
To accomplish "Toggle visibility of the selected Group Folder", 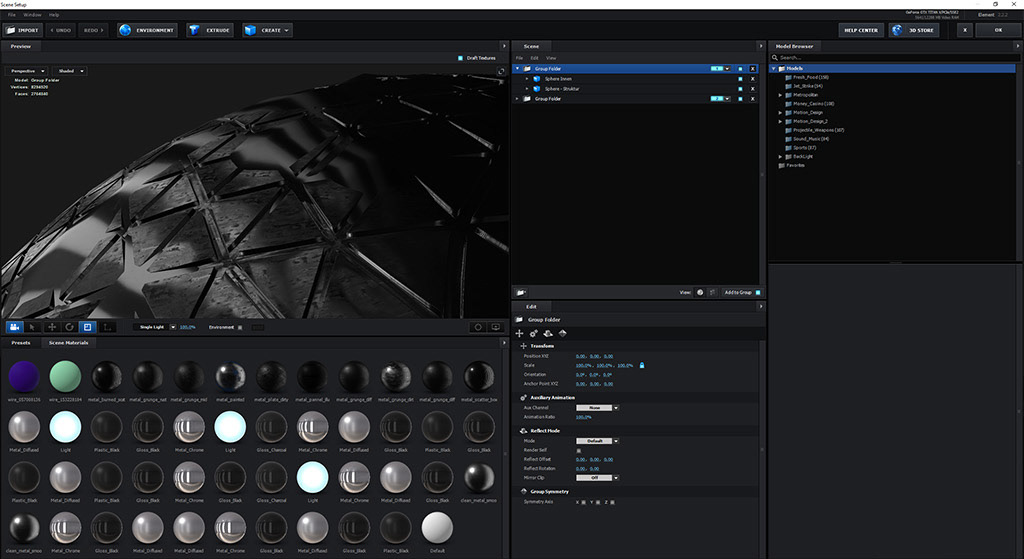I will [x=740, y=69].
